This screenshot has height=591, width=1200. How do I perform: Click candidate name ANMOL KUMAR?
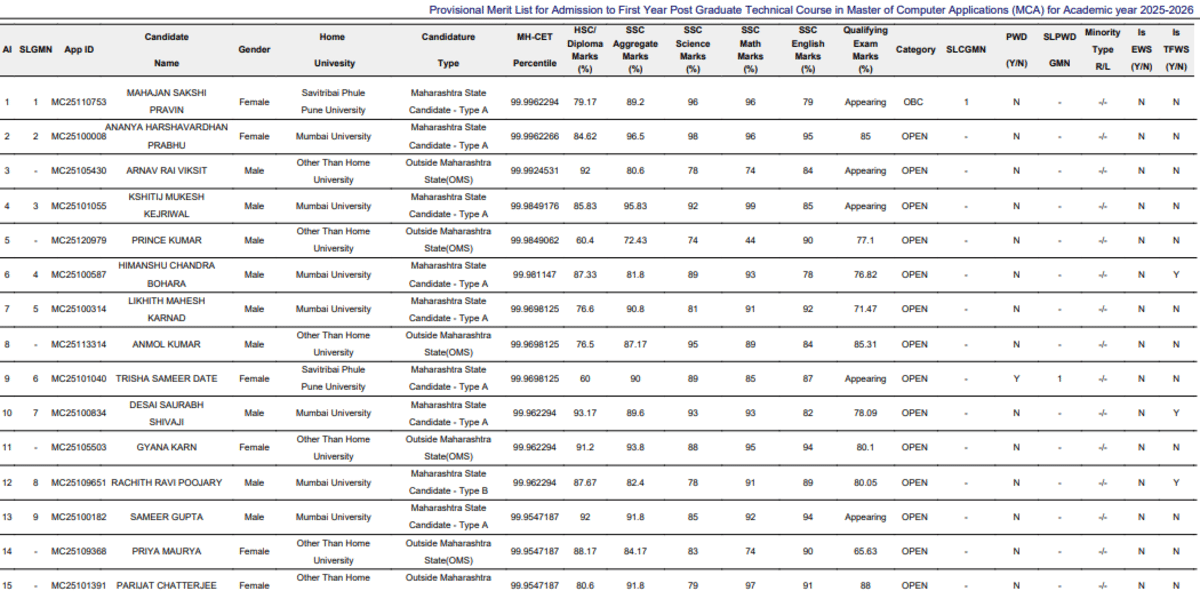tap(167, 344)
